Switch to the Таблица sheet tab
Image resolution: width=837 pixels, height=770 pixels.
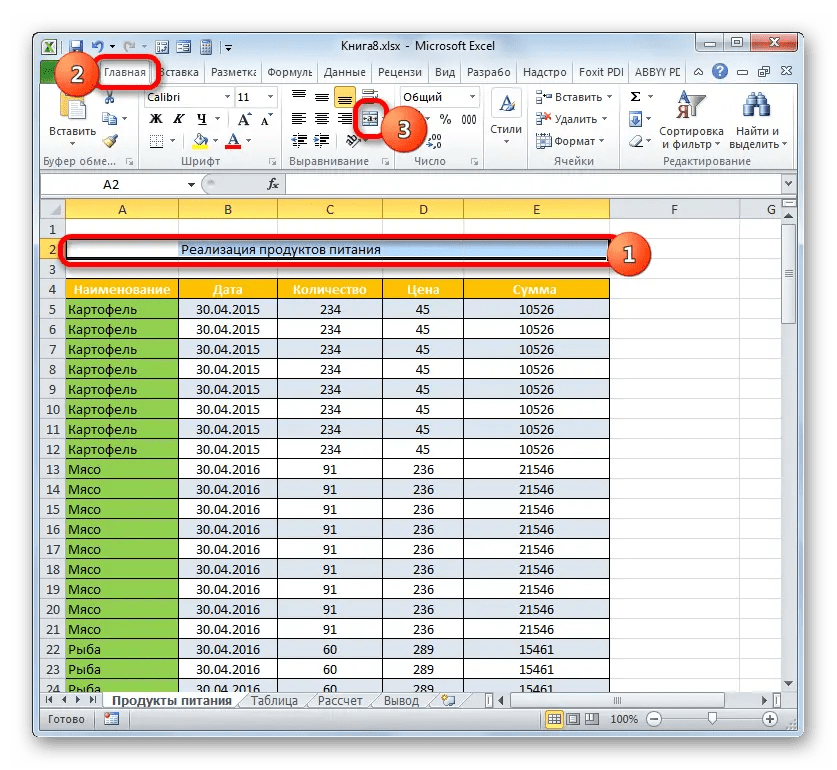click(274, 701)
